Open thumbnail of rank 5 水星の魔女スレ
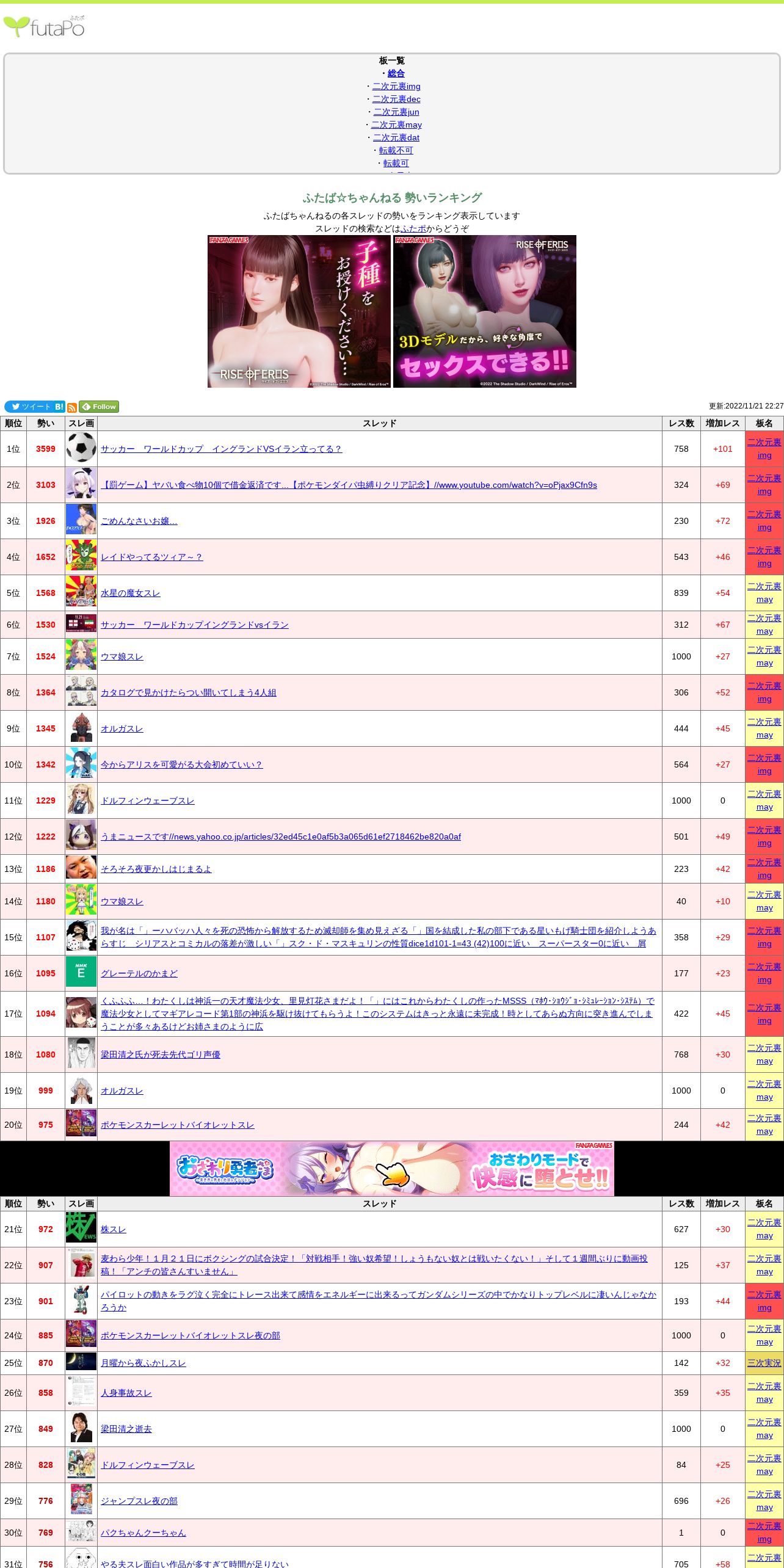This screenshot has height=1568, width=784. 81,592
